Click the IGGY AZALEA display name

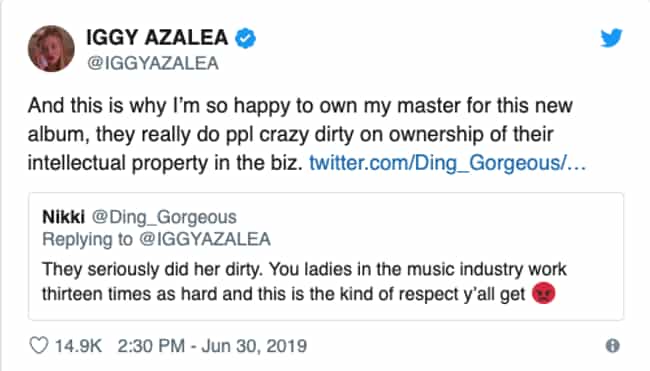pyautogui.click(x=157, y=38)
